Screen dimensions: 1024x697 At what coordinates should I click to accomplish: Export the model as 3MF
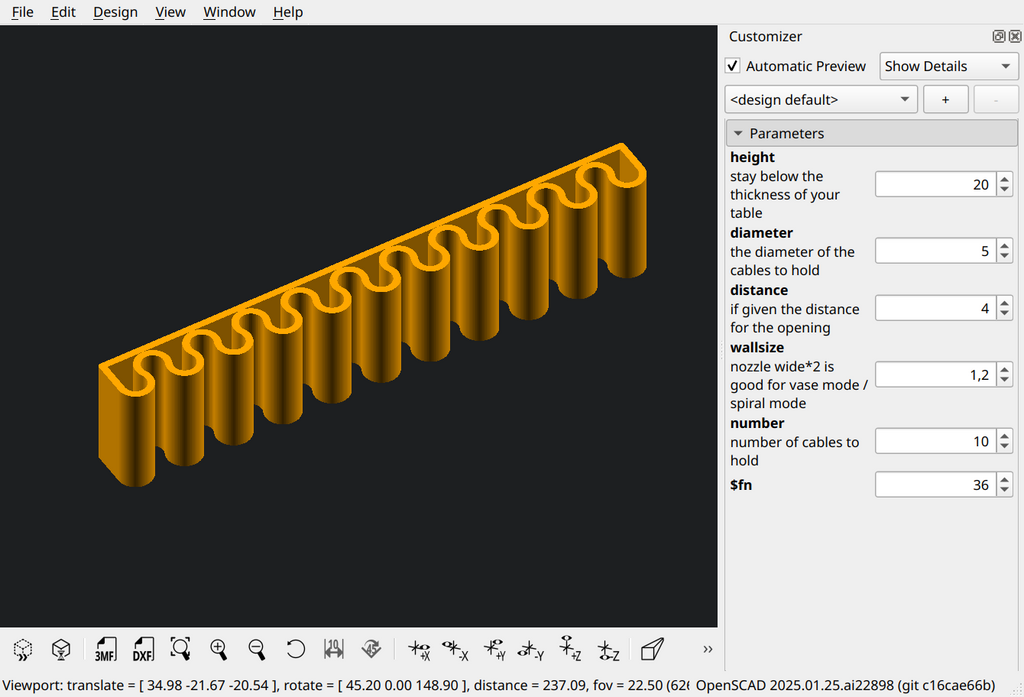(x=105, y=649)
